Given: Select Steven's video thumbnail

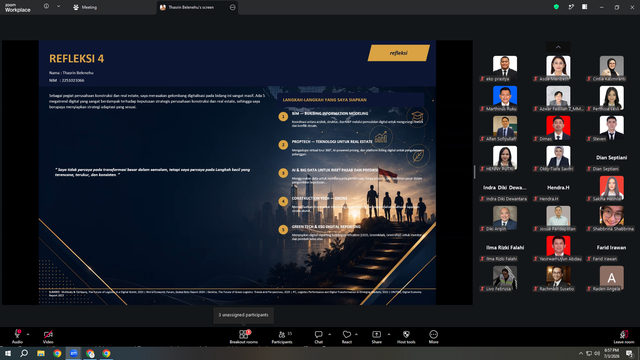Looking at the screenshot, I should point(611,128).
